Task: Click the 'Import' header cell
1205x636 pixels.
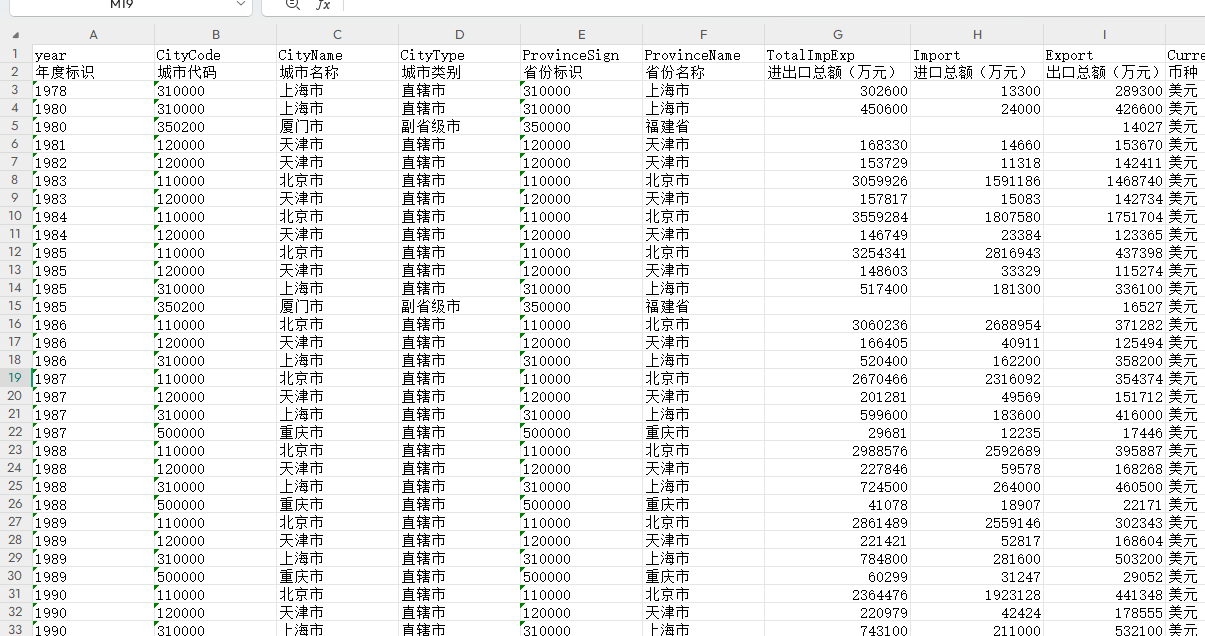Action: coord(977,55)
